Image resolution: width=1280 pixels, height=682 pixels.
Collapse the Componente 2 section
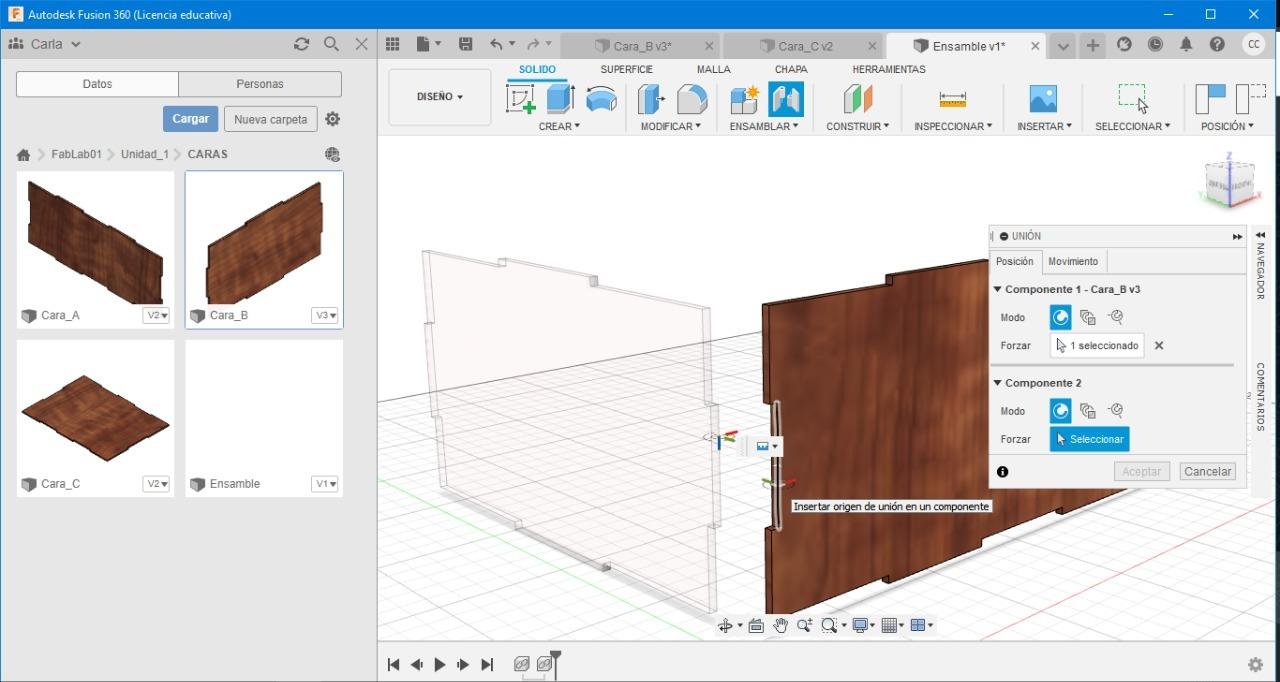997,383
